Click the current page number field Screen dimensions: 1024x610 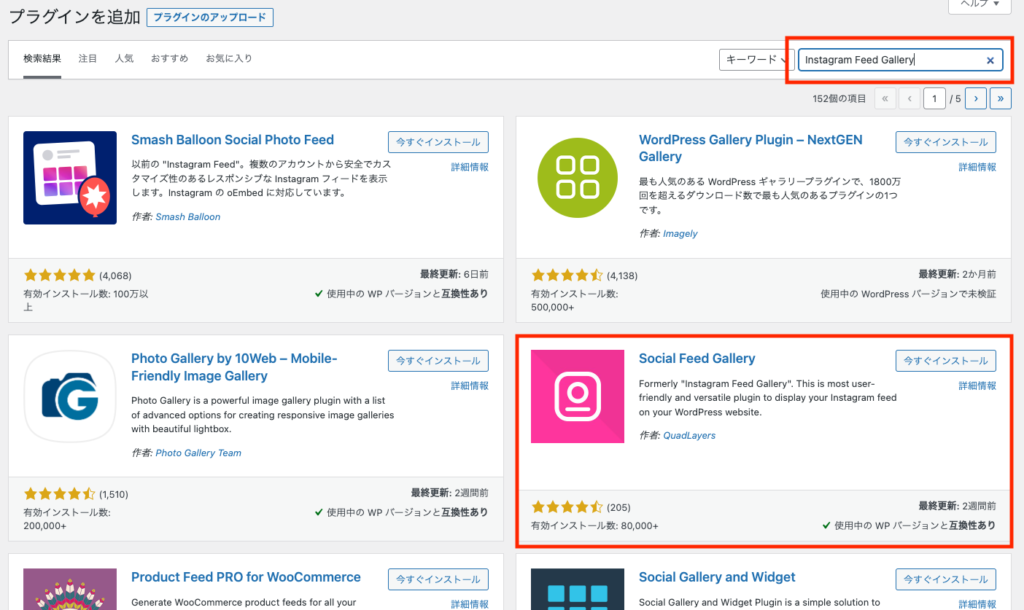(935, 98)
